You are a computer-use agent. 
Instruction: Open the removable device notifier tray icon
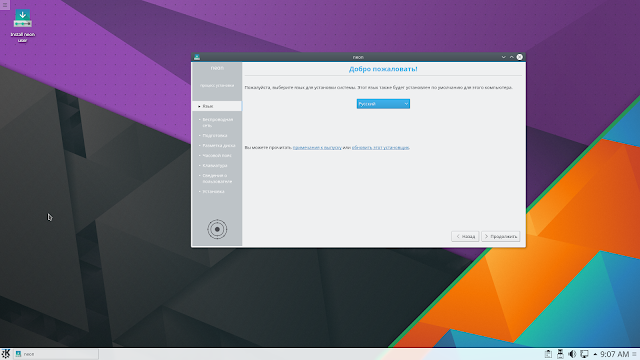click(560, 354)
